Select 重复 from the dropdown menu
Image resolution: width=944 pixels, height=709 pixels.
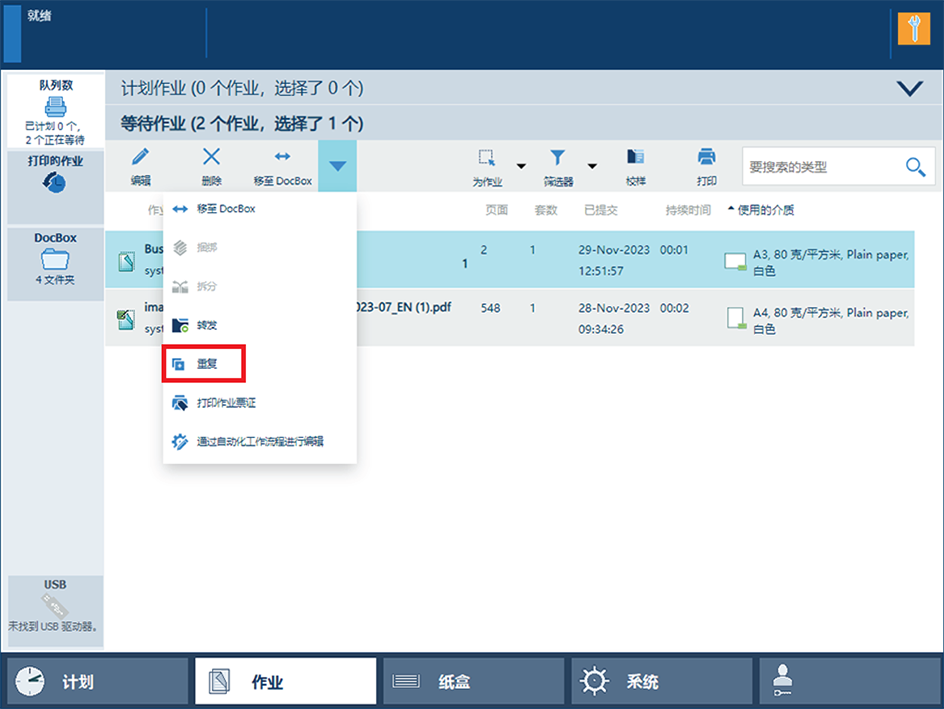205,365
